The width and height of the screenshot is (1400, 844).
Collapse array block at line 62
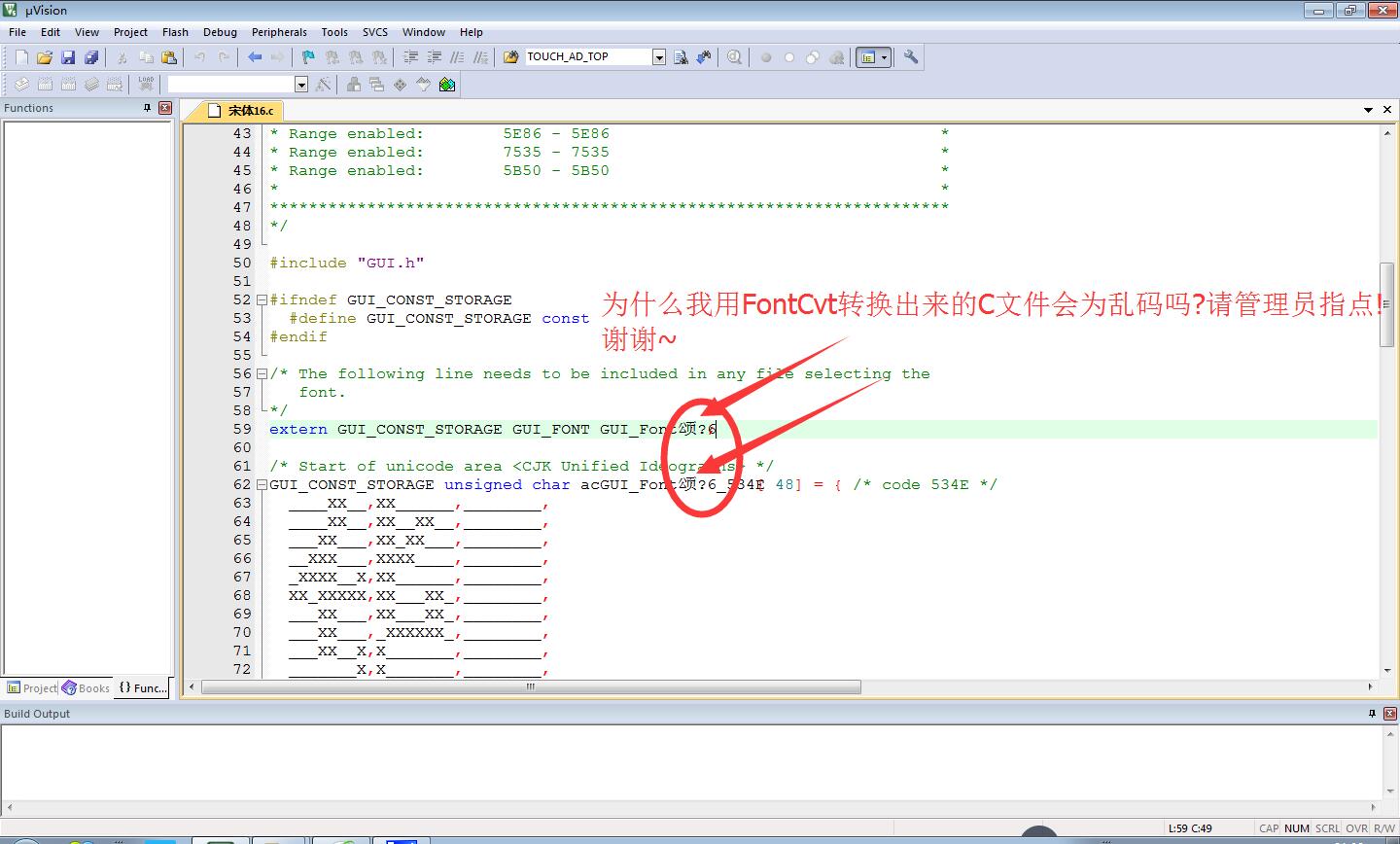262,484
